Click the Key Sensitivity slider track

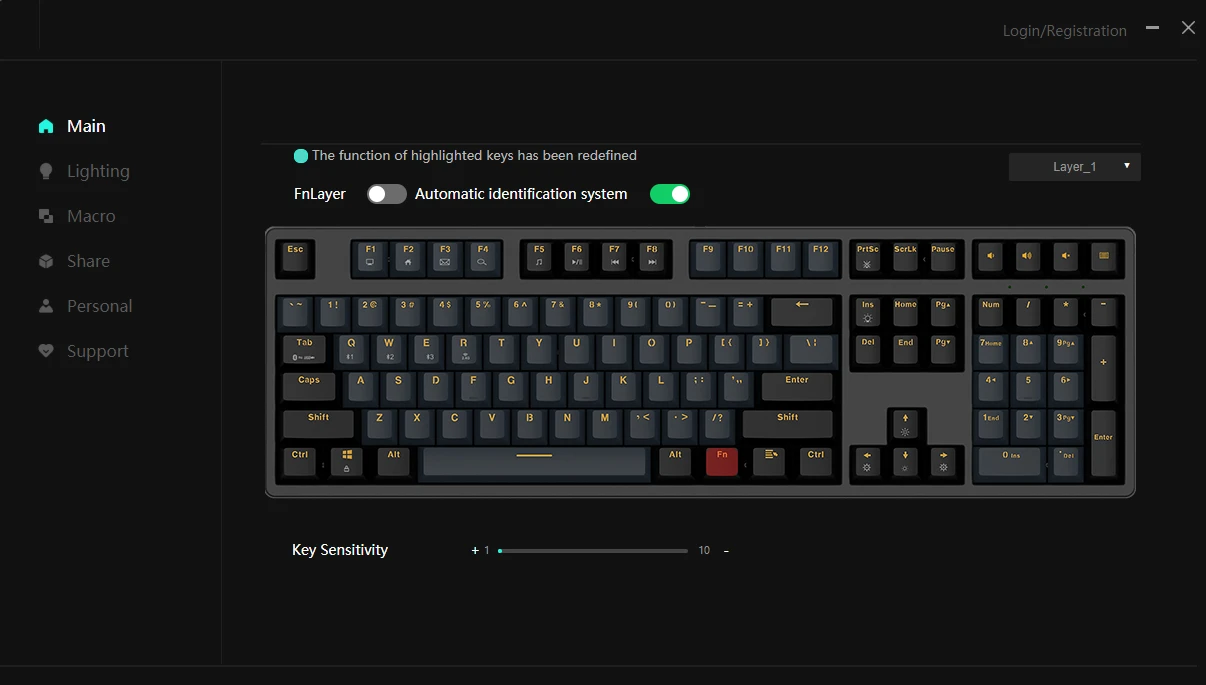click(593, 551)
